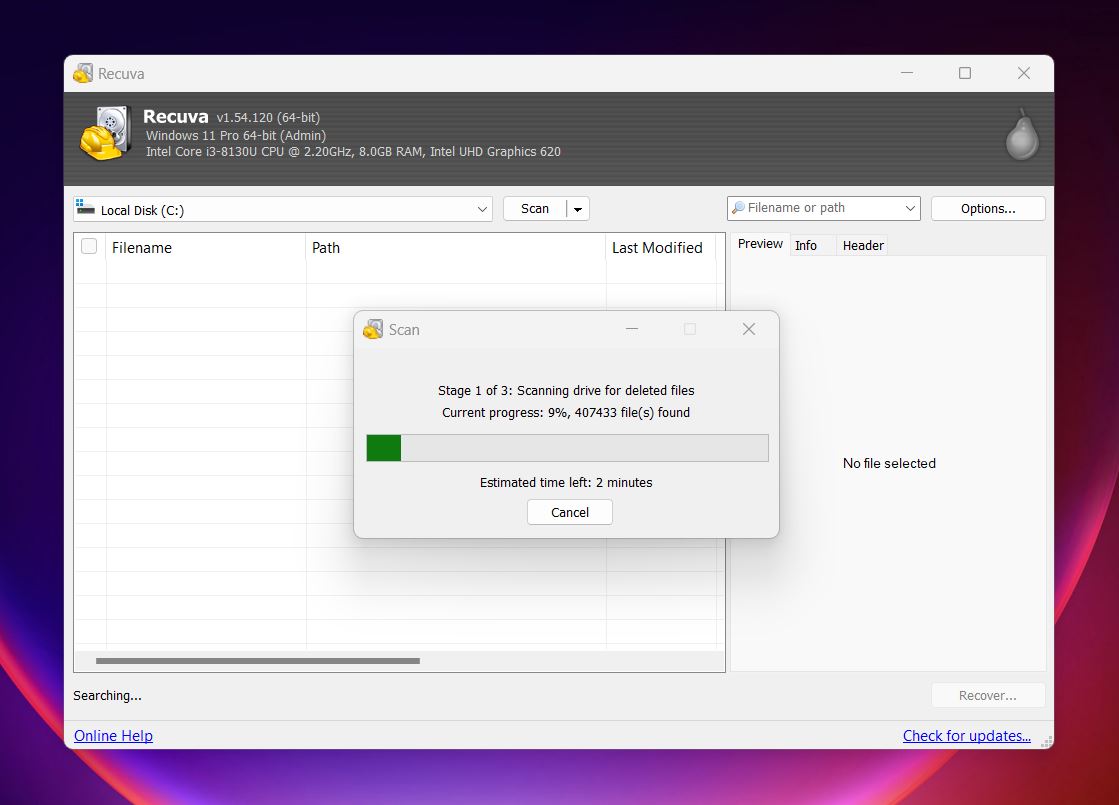Click into the Filename or path field
This screenshot has width=1119, height=805.
click(x=824, y=208)
